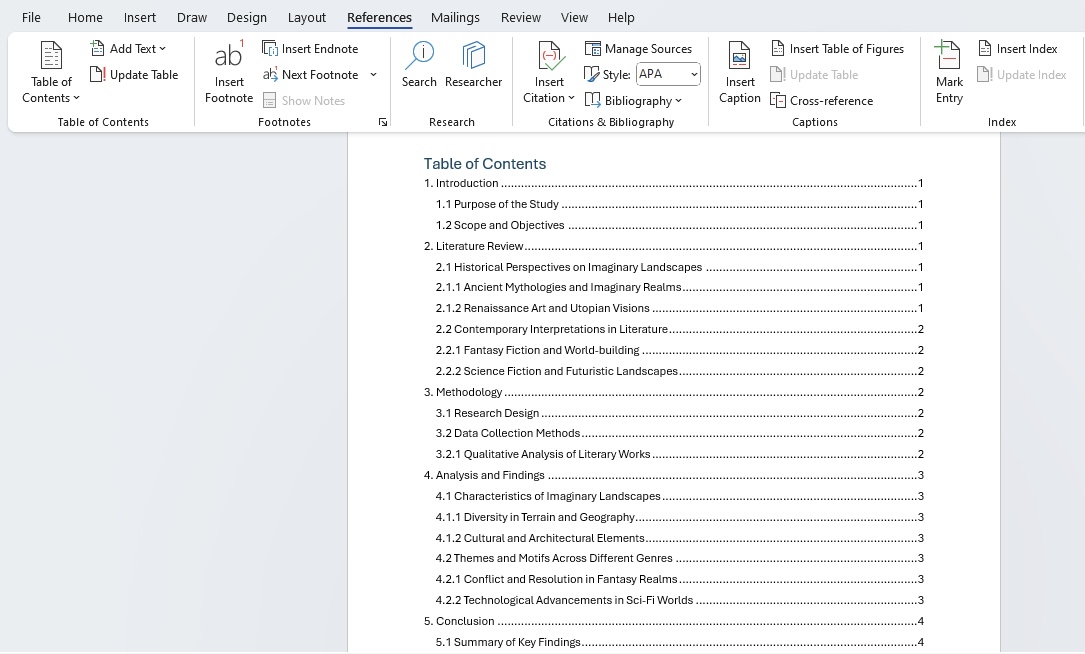The height and width of the screenshot is (654, 1085).
Task: Click '2. Literature Review' contents entry
Action: click(x=673, y=246)
